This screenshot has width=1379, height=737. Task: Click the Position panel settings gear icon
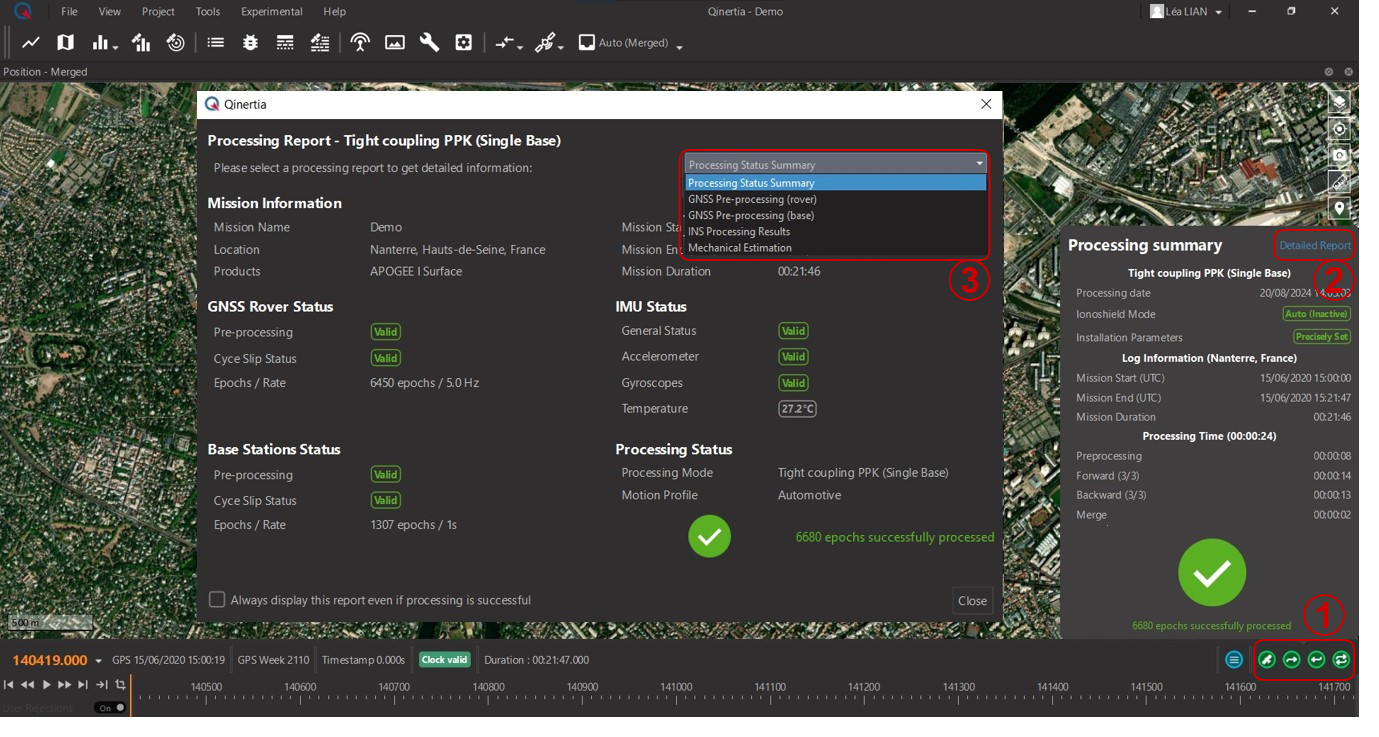click(x=1329, y=72)
